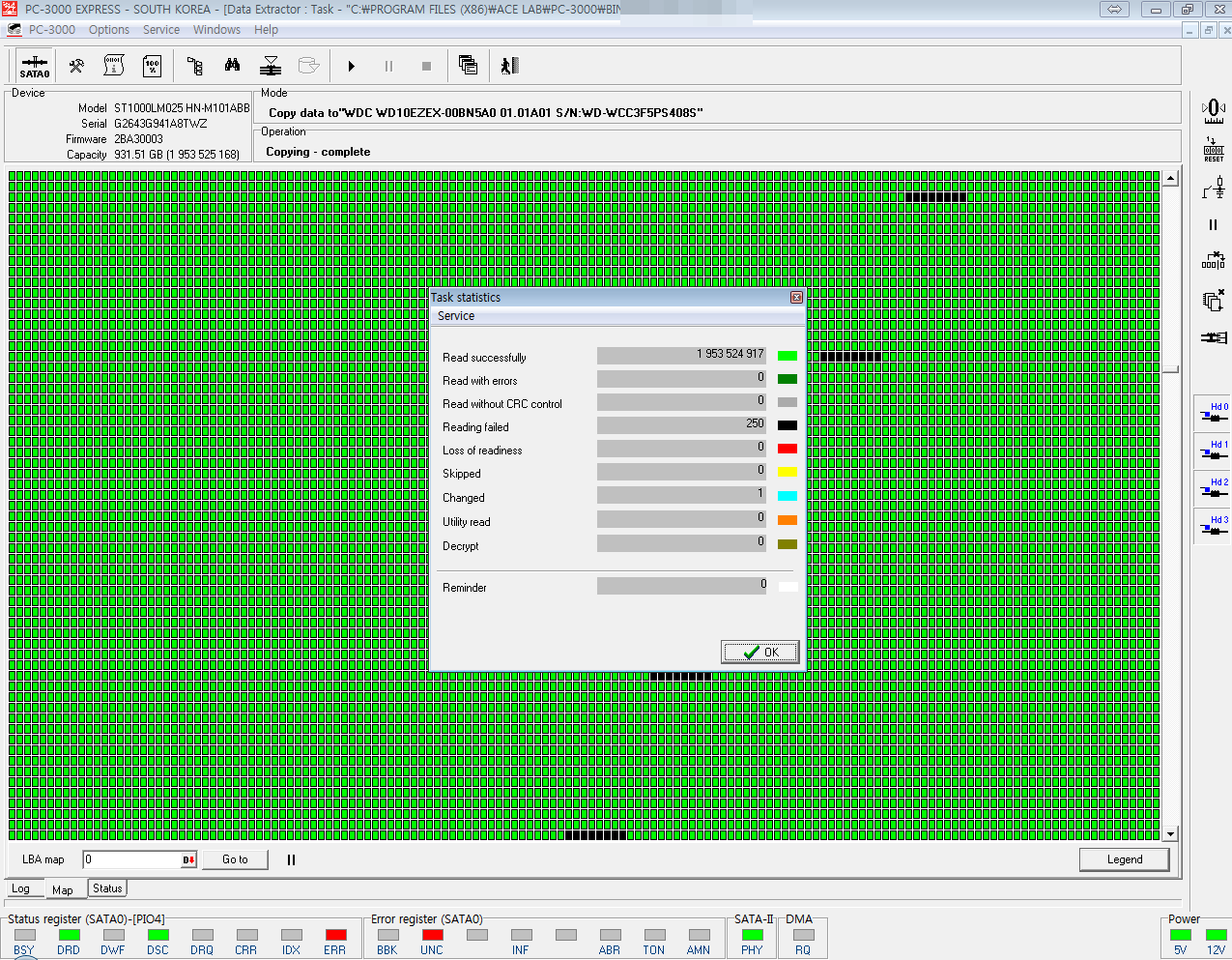Viewport: 1232px width, 960px height.
Task: Open the Help menu
Action: [266, 30]
